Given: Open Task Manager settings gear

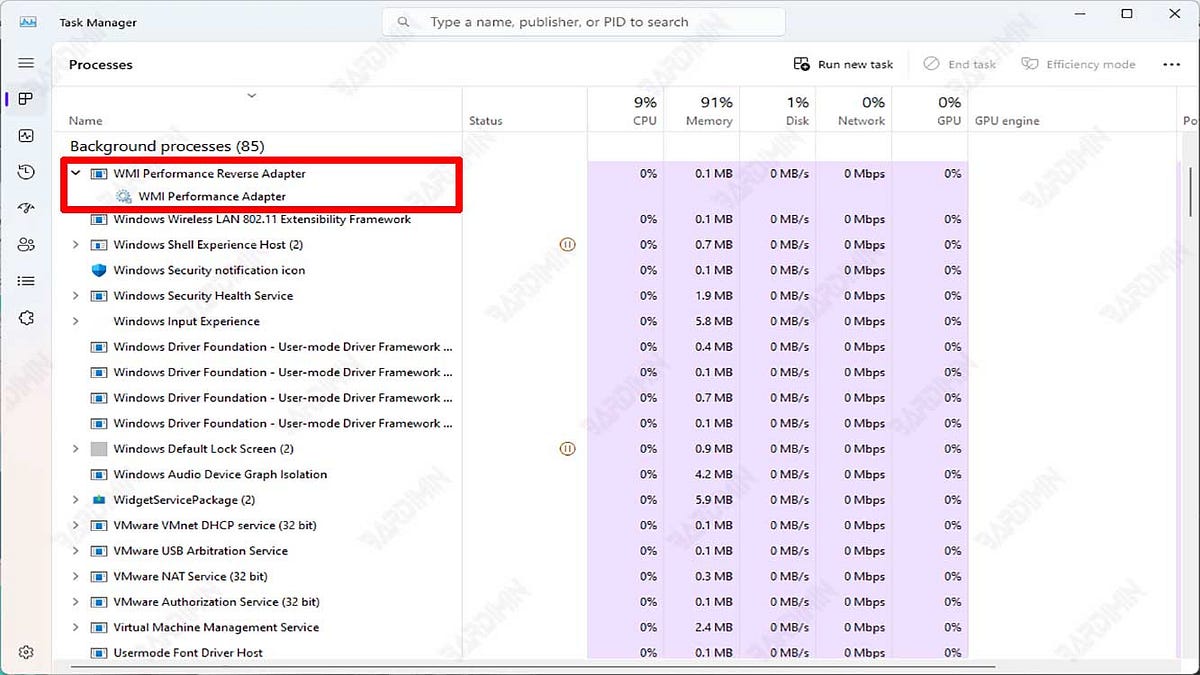Looking at the screenshot, I should [25, 651].
